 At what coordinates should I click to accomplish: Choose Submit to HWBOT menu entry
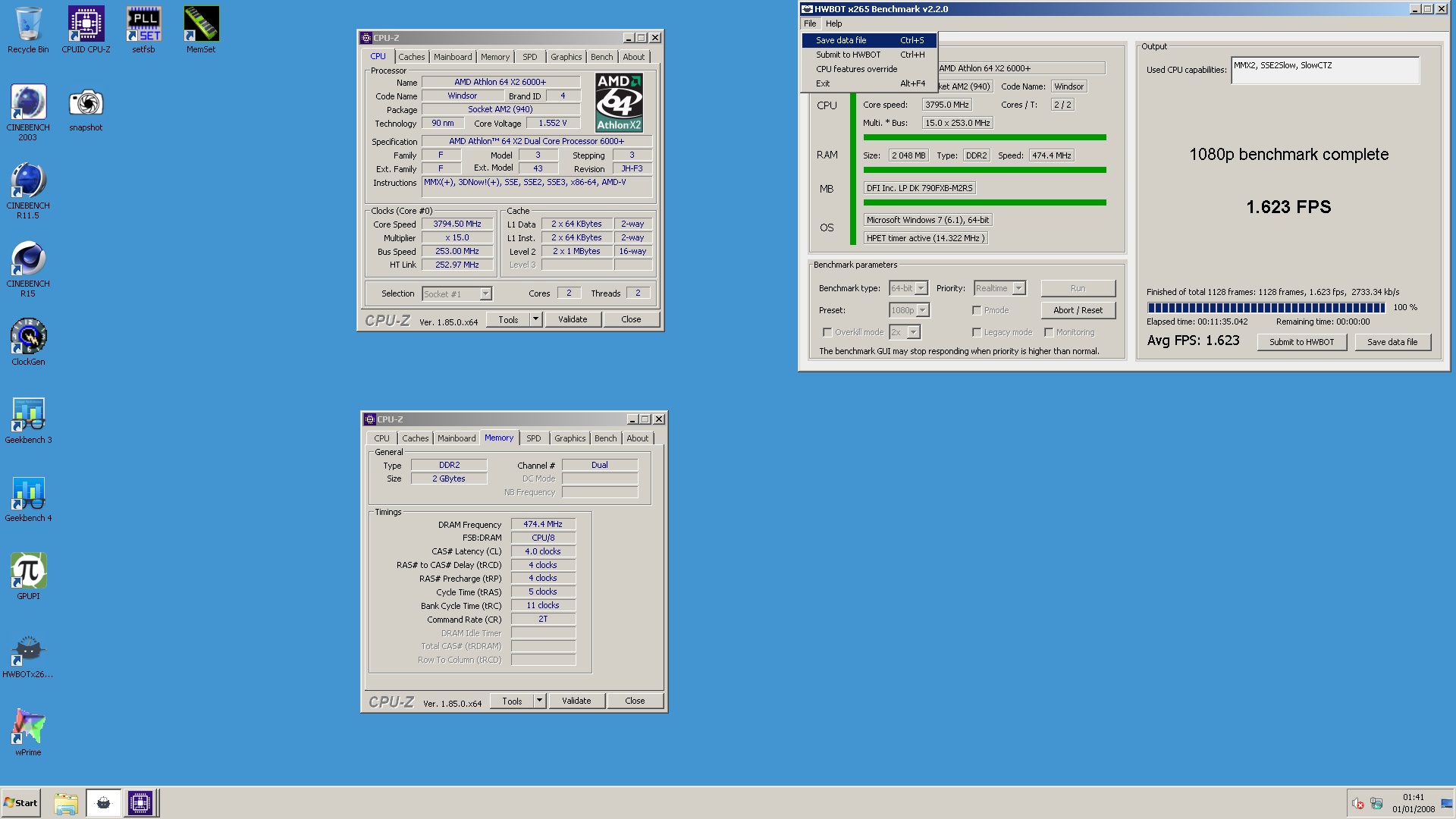(869, 55)
